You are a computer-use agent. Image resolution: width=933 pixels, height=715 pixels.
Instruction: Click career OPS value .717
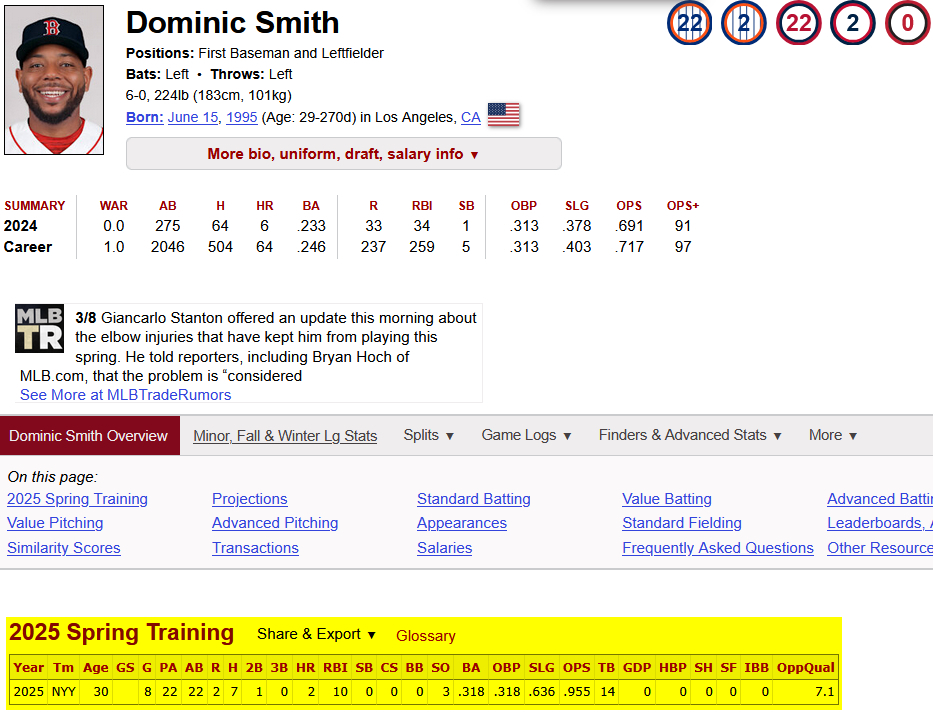[x=630, y=247]
